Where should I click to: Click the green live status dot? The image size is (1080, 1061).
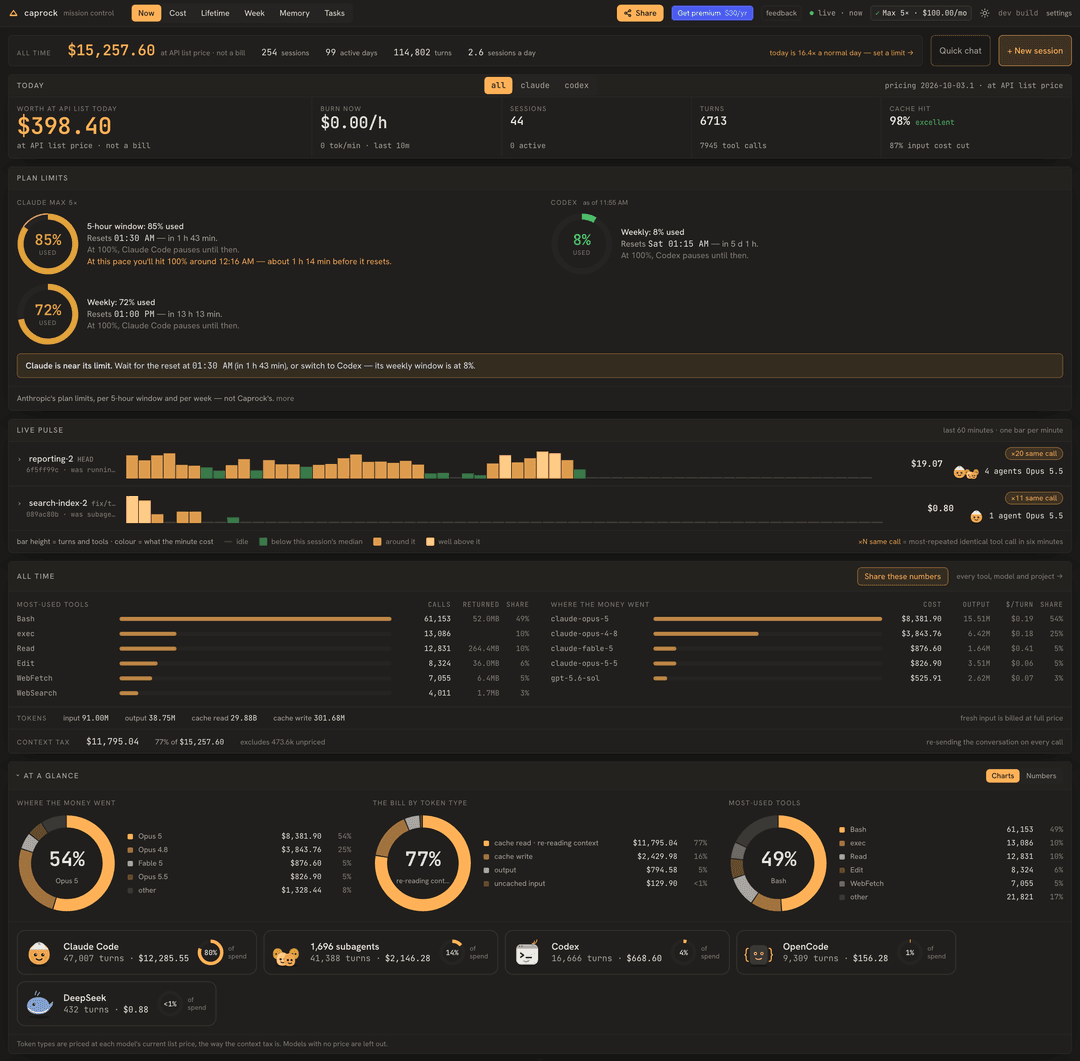[811, 13]
